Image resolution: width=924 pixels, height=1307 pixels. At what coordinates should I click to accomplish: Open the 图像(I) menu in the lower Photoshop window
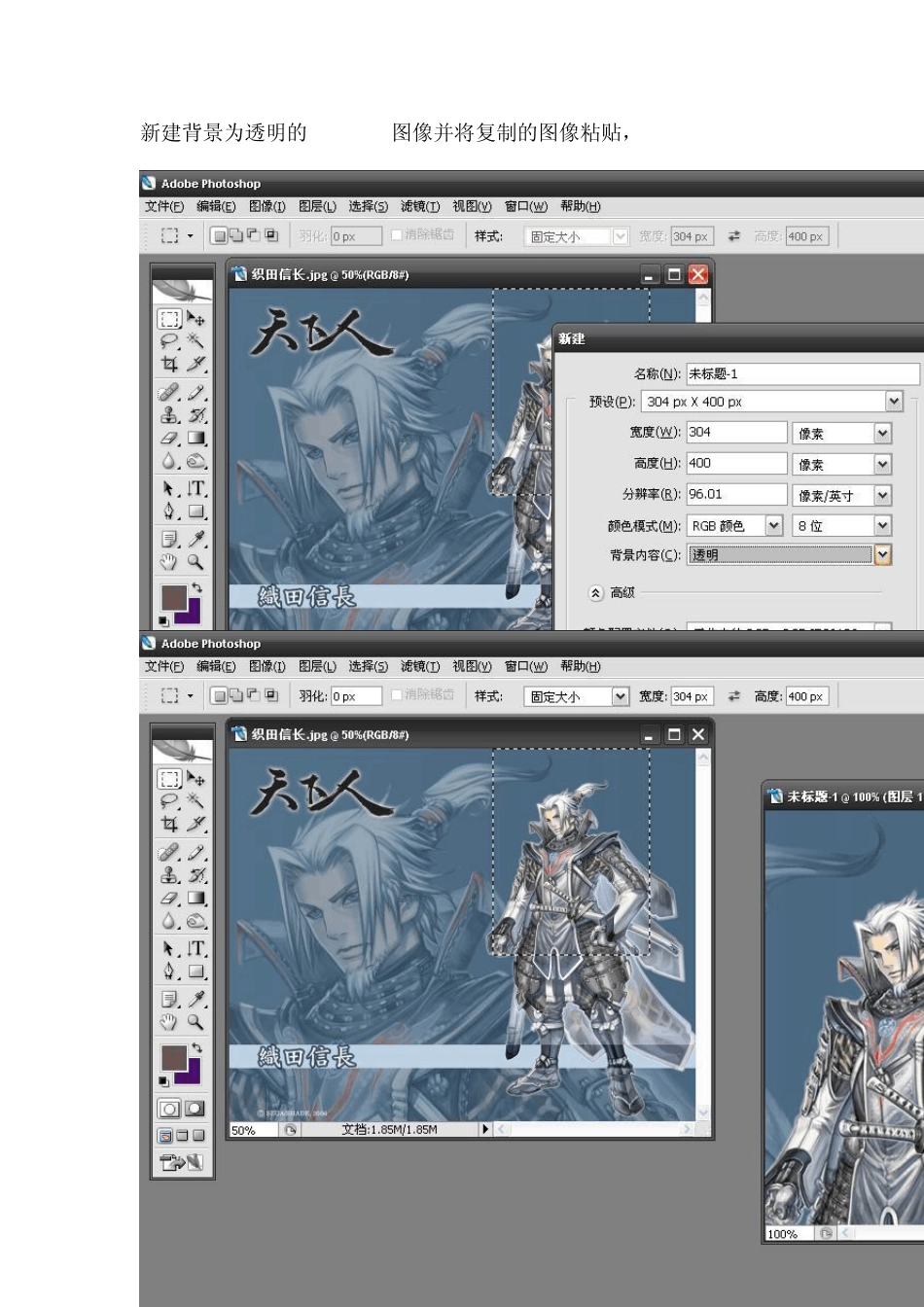pyautogui.click(x=267, y=666)
